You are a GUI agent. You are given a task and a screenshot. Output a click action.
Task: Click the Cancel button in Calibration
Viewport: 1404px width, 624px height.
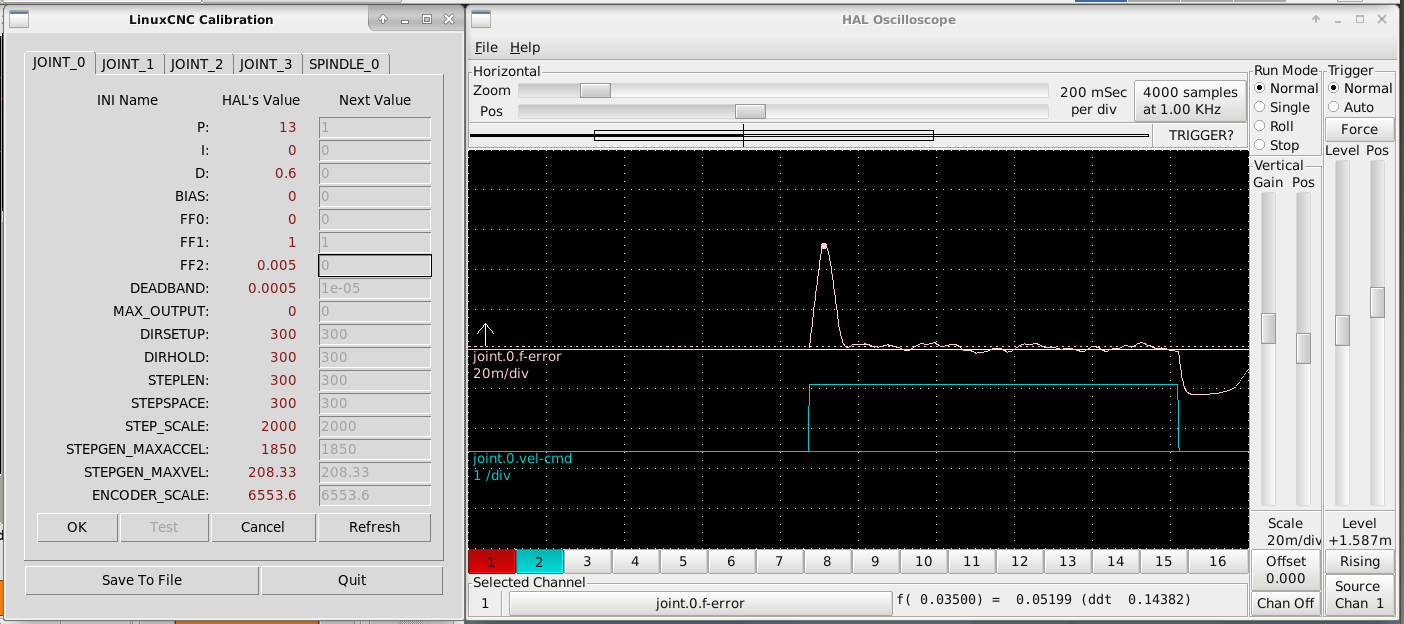tap(263, 527)
